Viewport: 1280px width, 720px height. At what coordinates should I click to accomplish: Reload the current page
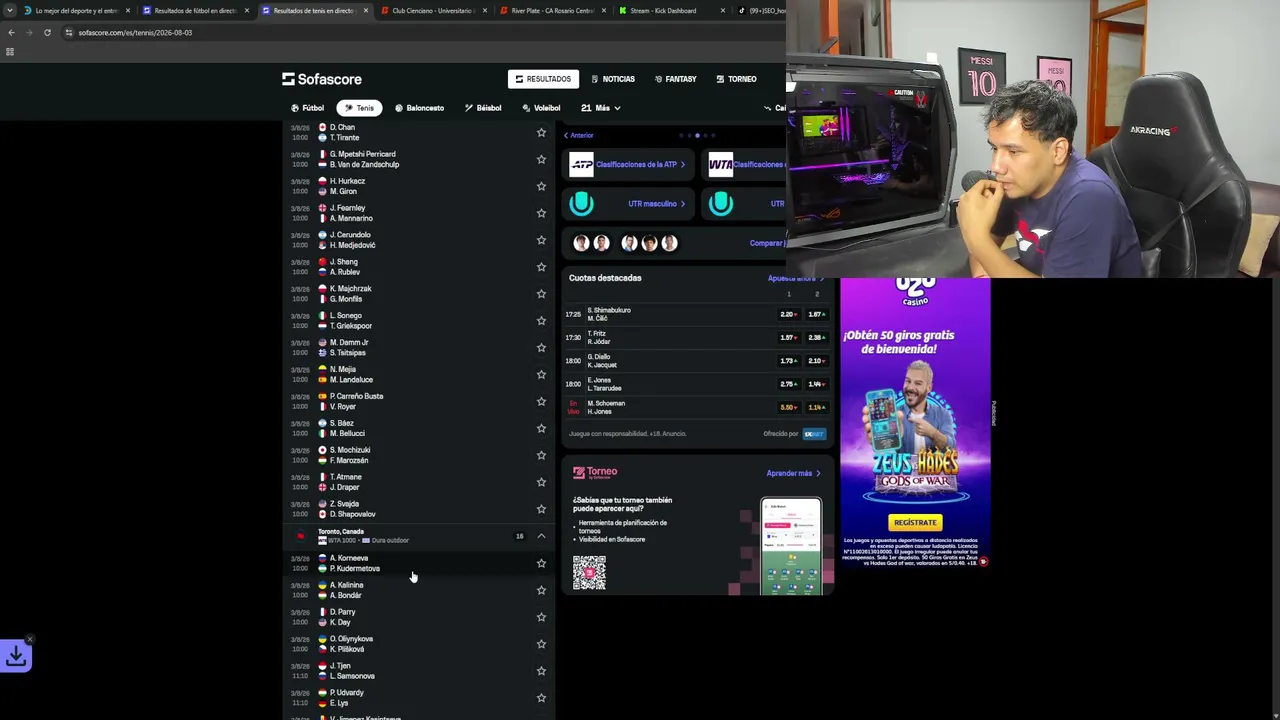pyautogui.click(x=47, y=32)
